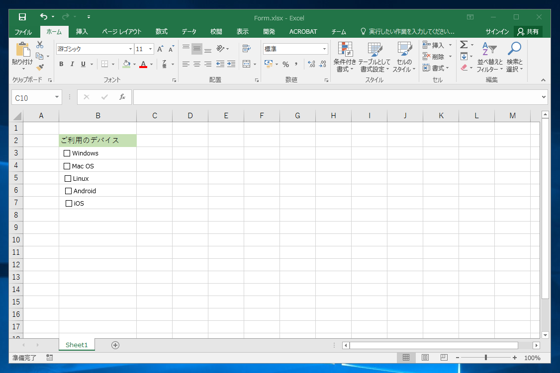Check the Linux checkbox

click(x=68, y=178)
